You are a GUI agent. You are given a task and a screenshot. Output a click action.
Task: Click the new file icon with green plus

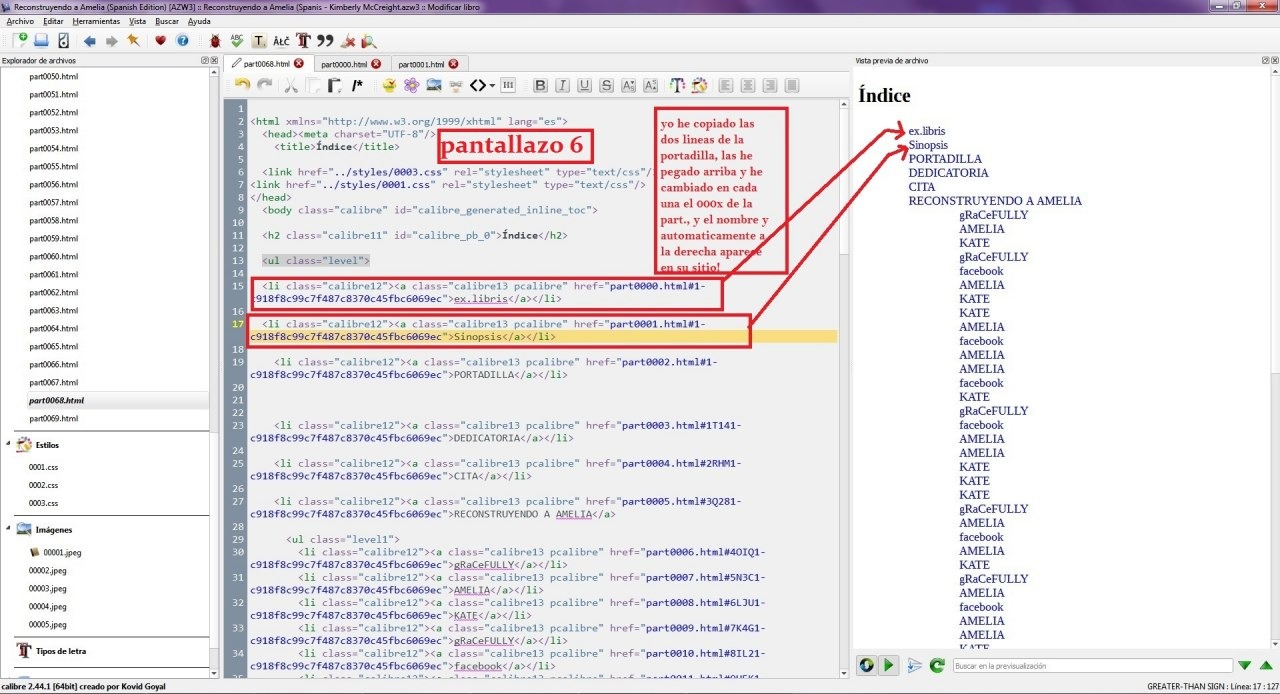pos(20,41)
